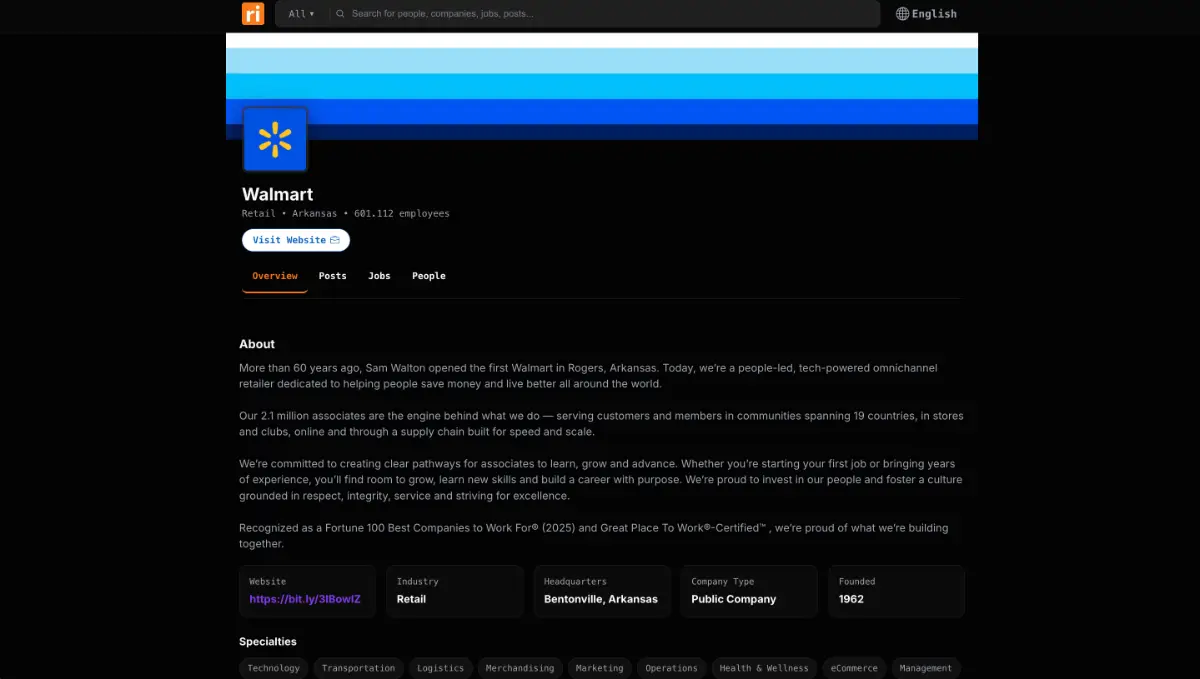Go to the People tab
Image resolution: width=1200 pixels, height=679 pixels.
(428, 276)
